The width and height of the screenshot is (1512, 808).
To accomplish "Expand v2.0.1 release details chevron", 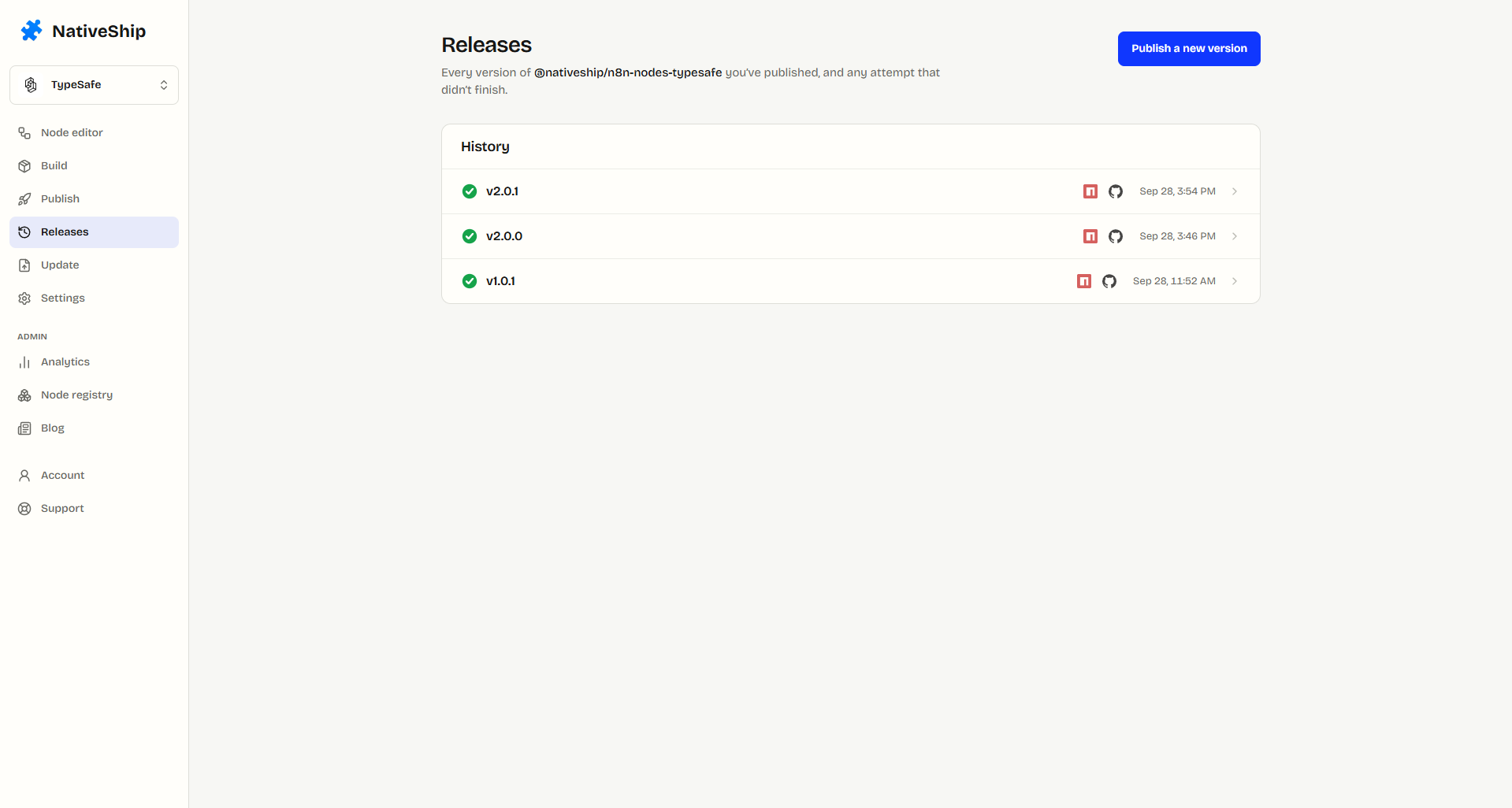I will pyautogui.click(x=1235, y=191).
